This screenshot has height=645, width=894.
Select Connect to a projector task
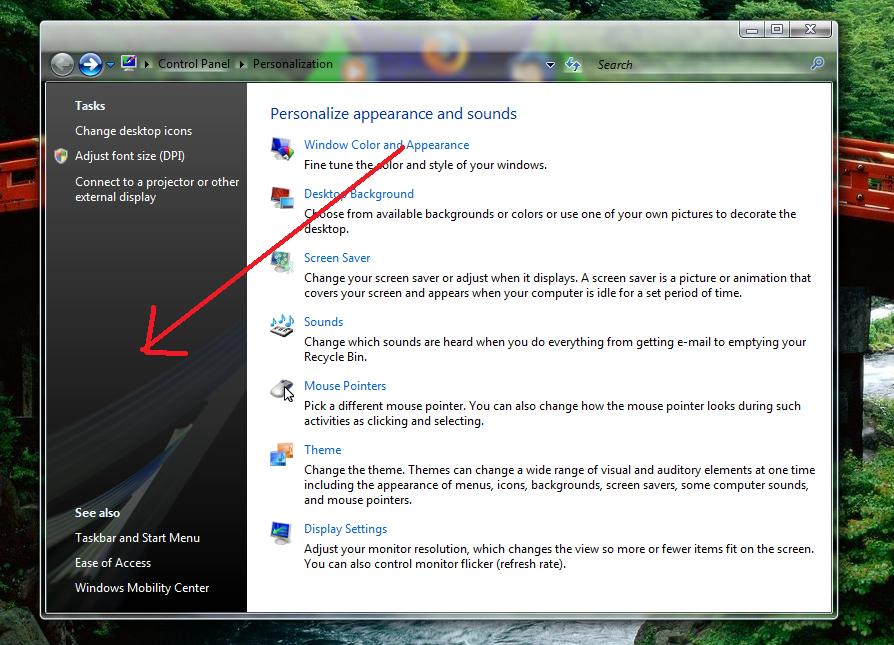pos(157,189)
